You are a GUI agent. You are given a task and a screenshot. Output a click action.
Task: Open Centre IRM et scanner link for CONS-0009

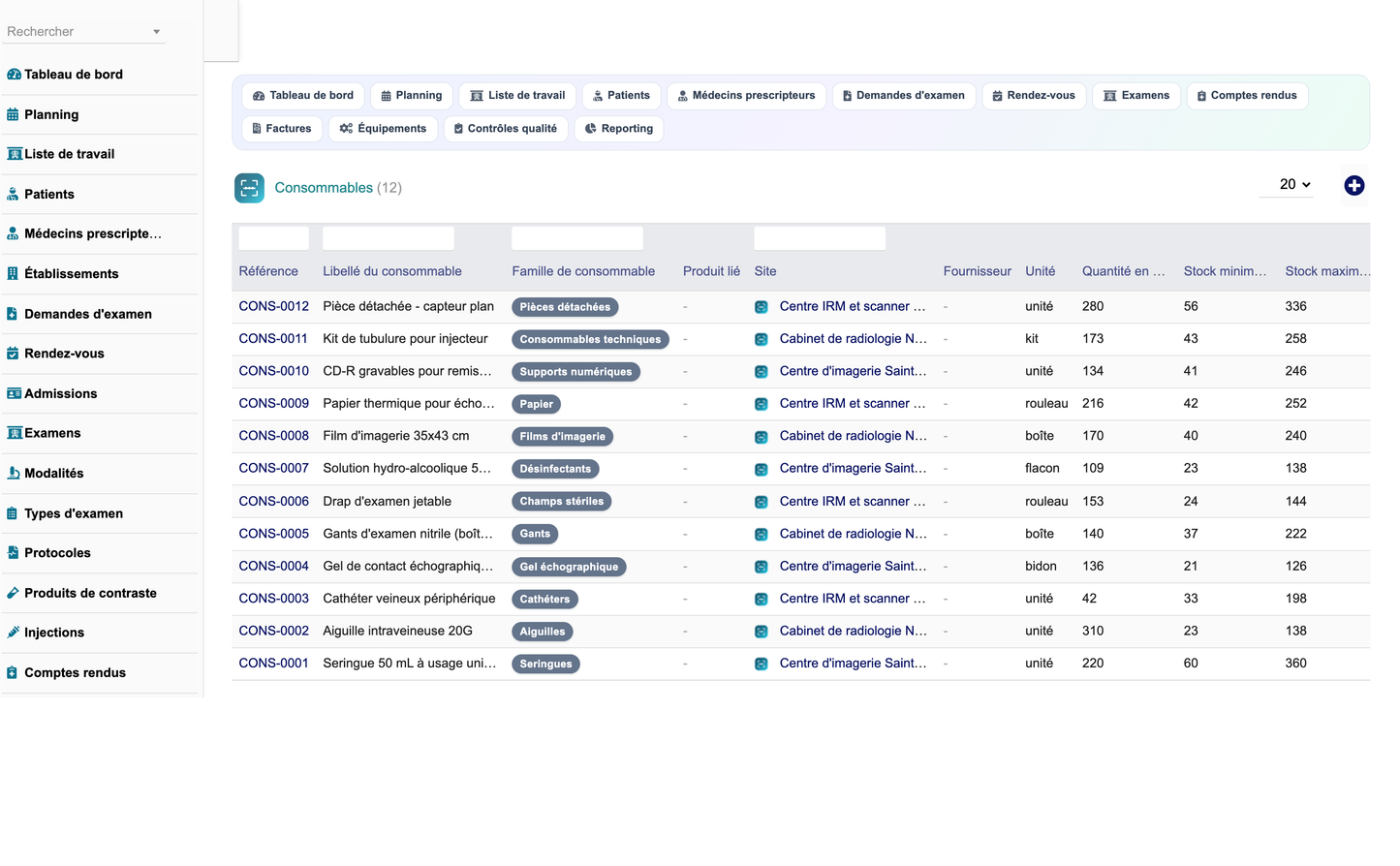coord(853,403)
